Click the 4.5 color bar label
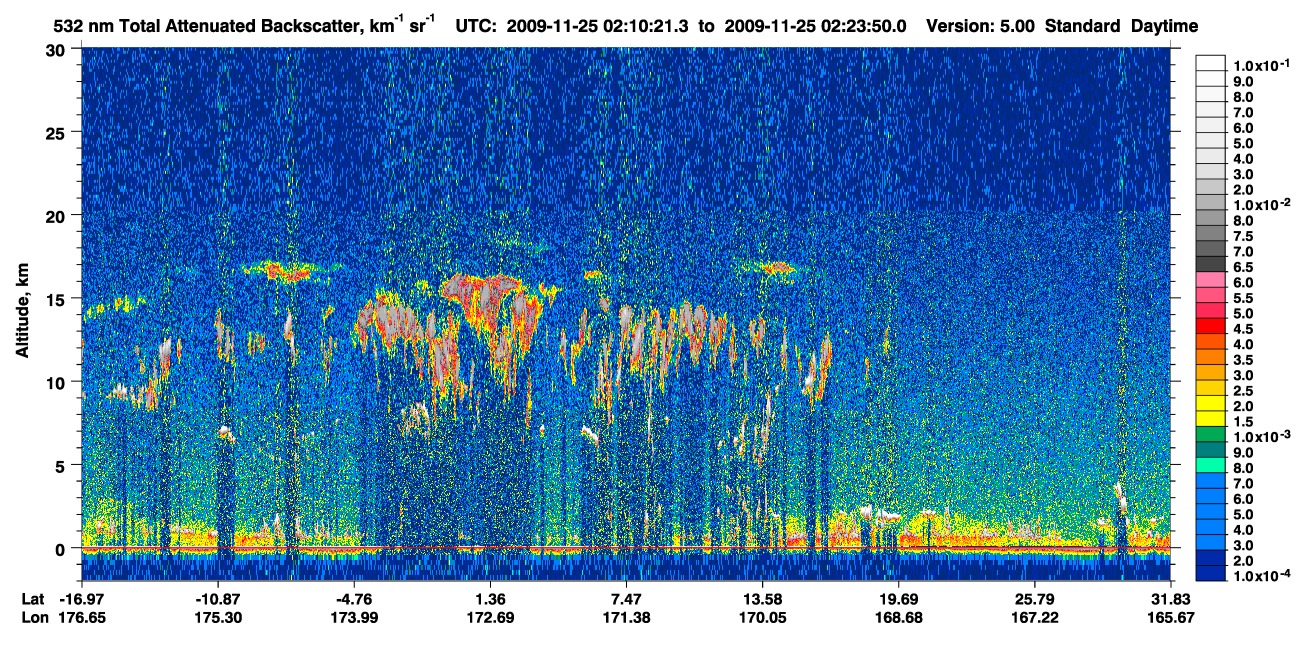Screen dimensions: 1300x667 (1243, 329)
